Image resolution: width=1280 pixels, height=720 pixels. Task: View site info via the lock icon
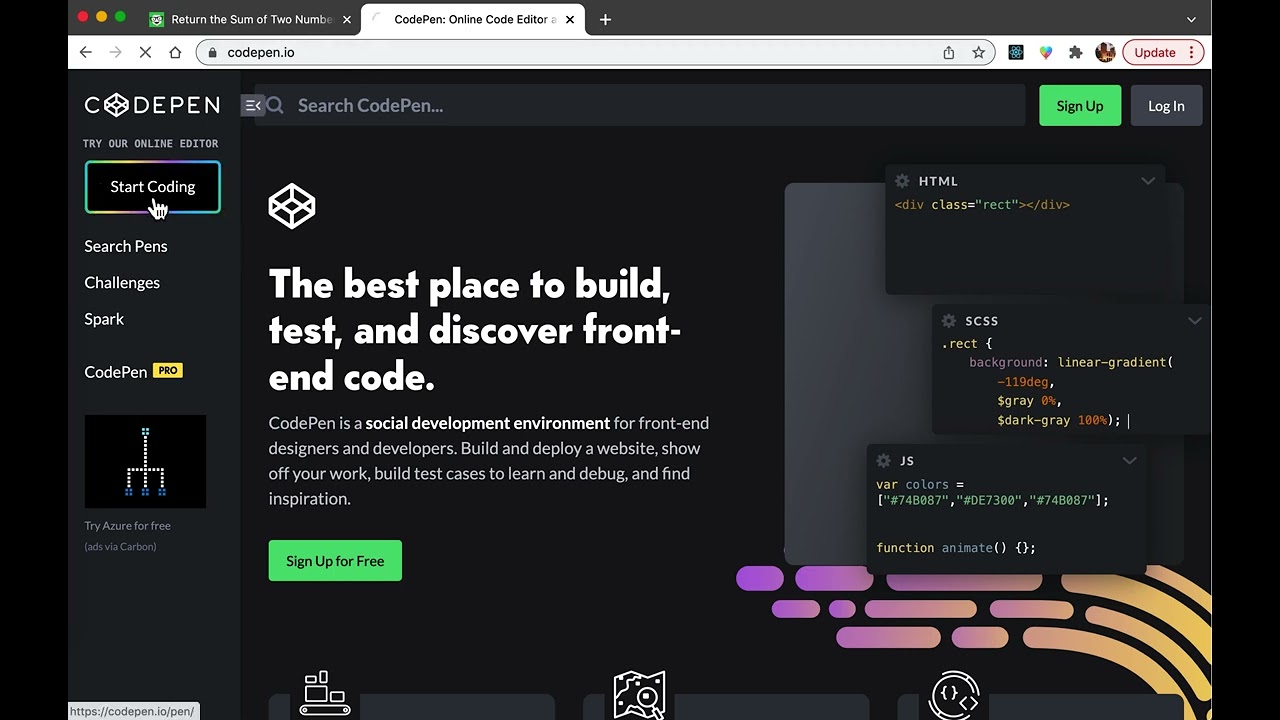point(212,52)
